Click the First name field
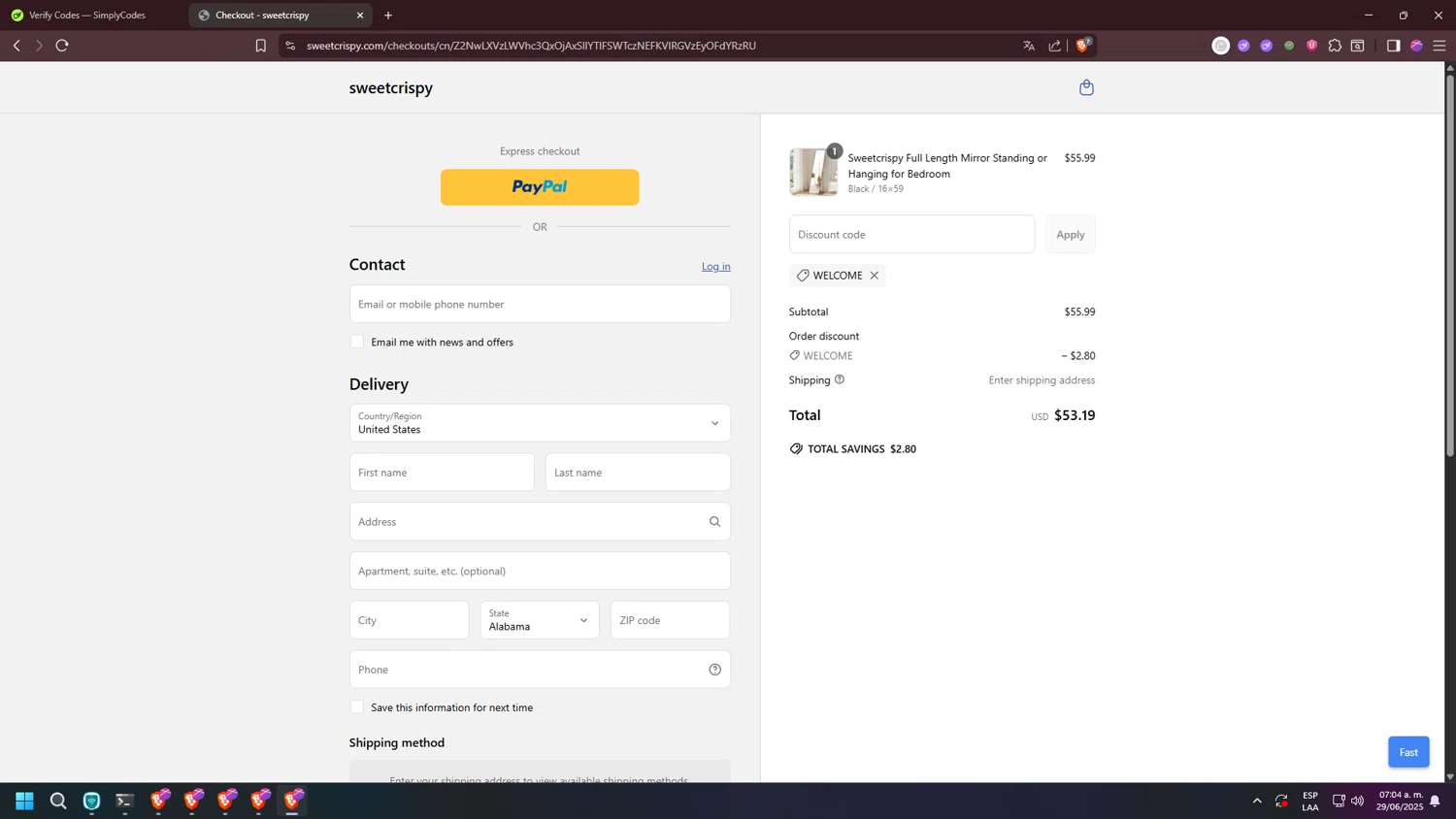 (442, 473)
